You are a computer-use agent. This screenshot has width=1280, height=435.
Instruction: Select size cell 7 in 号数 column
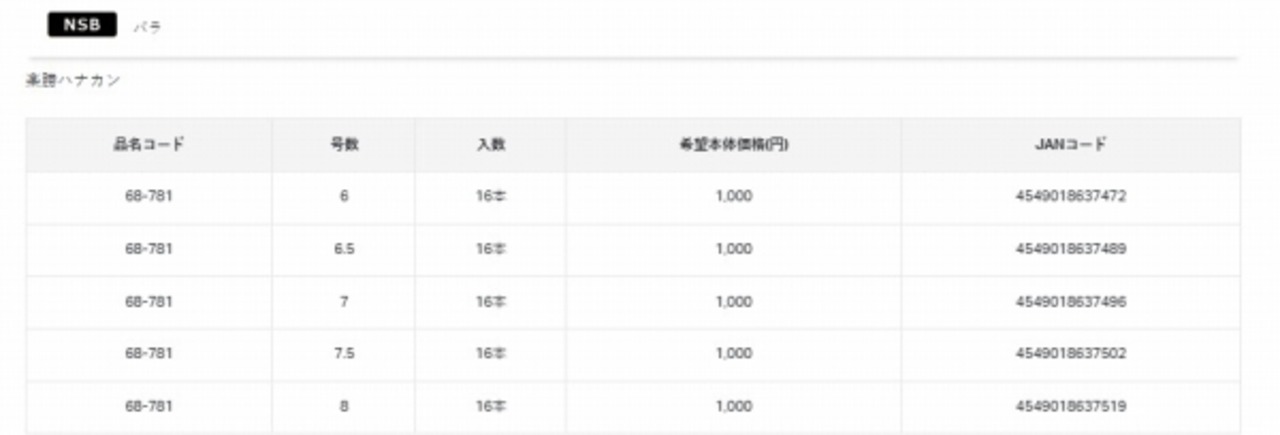point(344,301)
